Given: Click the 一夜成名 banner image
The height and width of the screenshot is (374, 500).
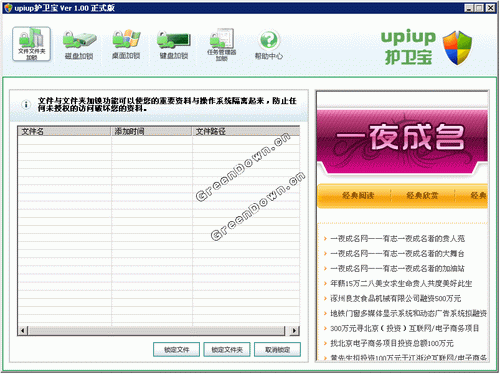Looking at the screenshot, I should click(402, 141).
